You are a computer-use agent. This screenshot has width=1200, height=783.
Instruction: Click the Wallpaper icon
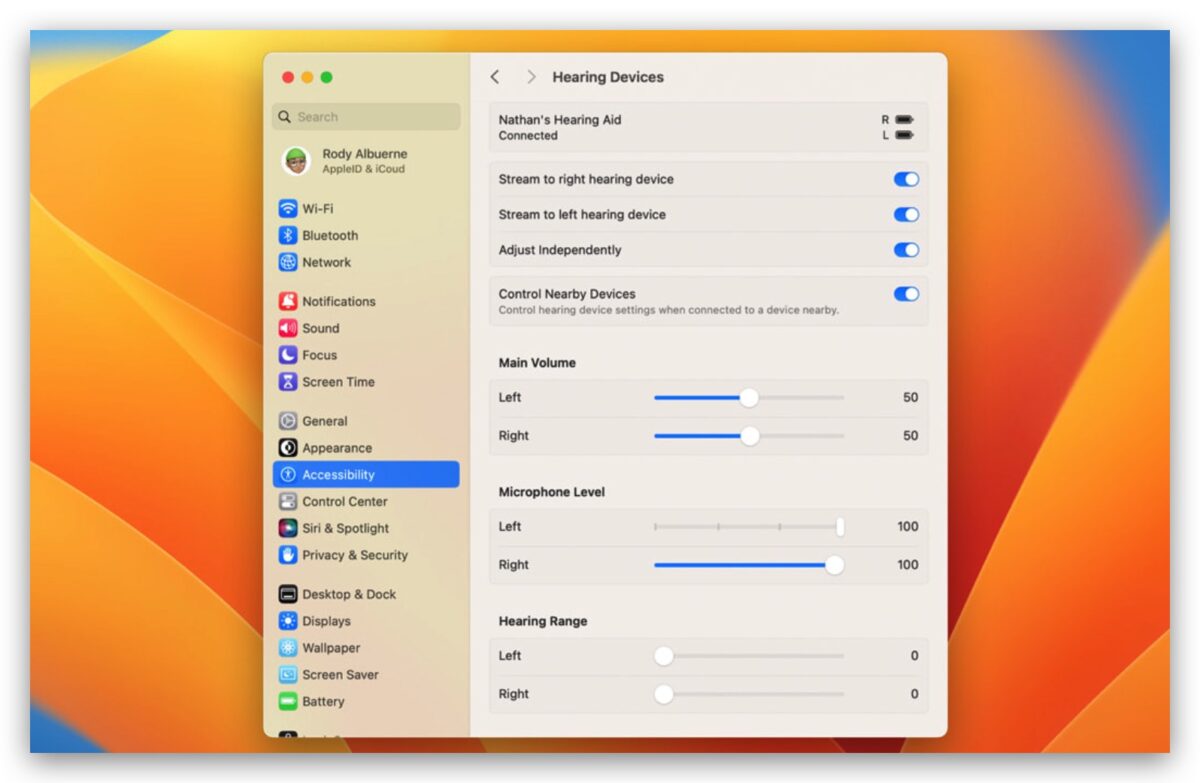pos(288,648)
